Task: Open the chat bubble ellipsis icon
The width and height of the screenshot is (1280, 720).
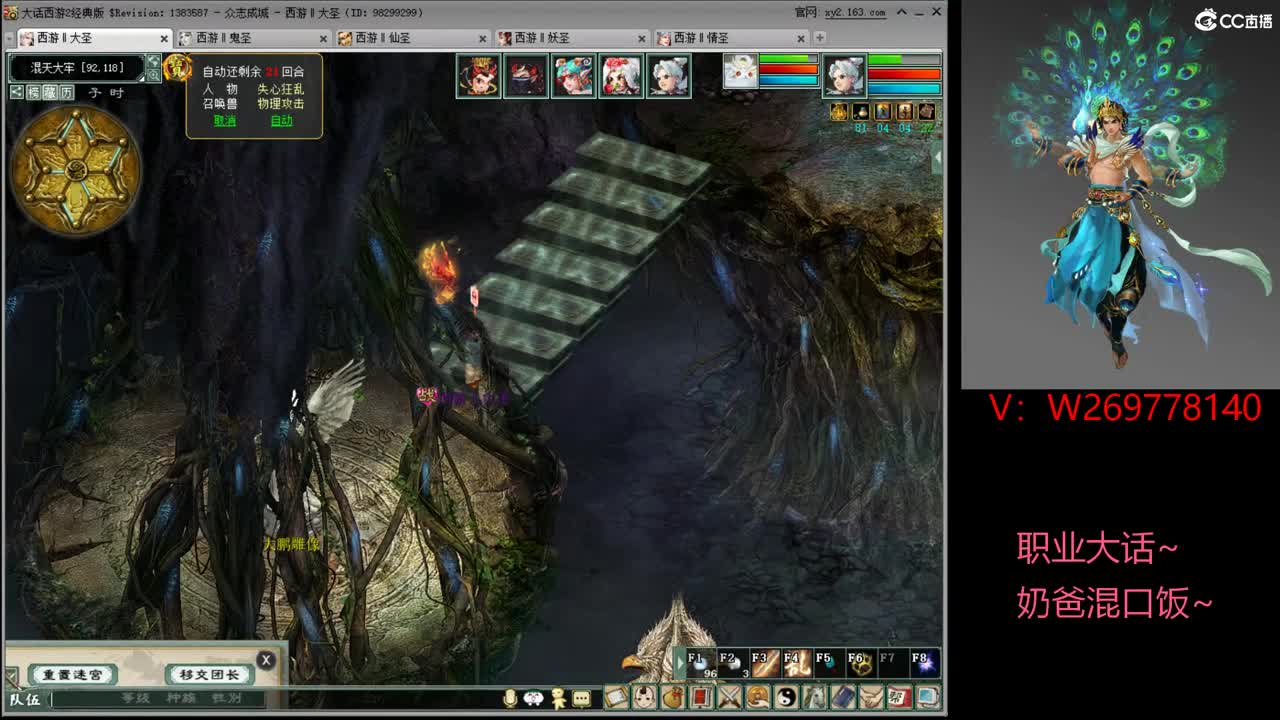Action: [x=582, y=698]
